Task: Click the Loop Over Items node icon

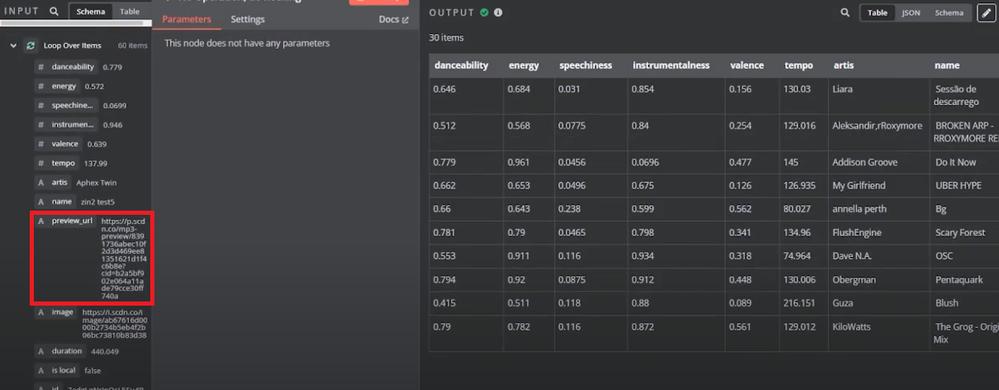Action: [30, 45]
